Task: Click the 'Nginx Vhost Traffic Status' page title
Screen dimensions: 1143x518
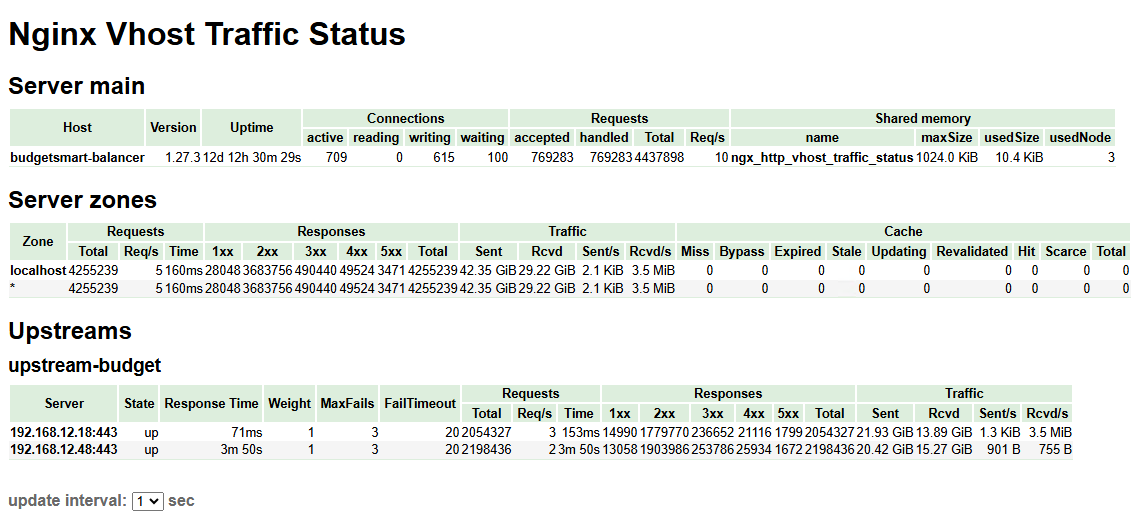Action: pos(207,35)
